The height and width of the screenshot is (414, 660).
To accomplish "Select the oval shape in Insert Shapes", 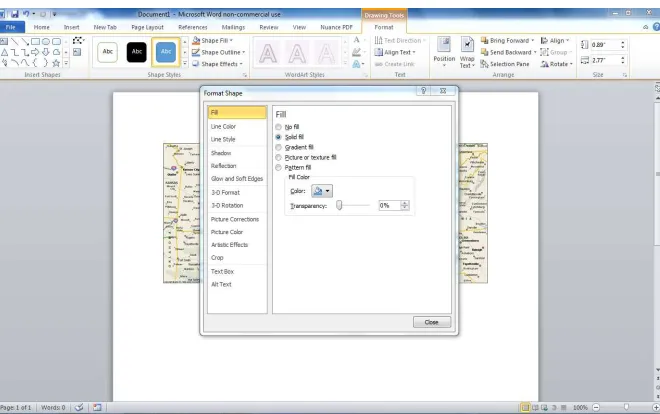I will point(46,42).
